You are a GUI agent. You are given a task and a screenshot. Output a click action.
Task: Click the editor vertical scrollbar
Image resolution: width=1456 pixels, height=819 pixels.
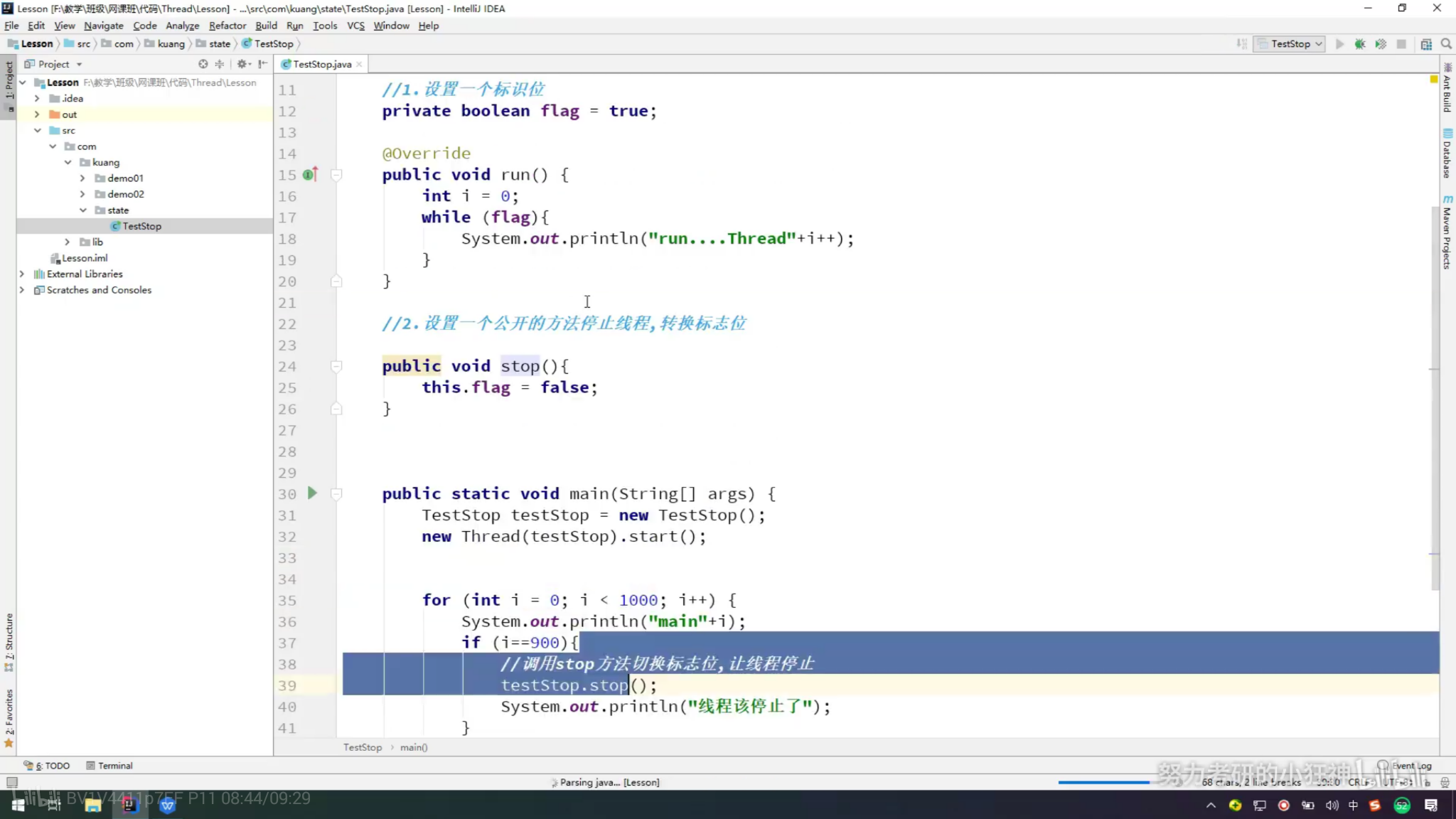pyautogui.click(x=1435, y=398)
